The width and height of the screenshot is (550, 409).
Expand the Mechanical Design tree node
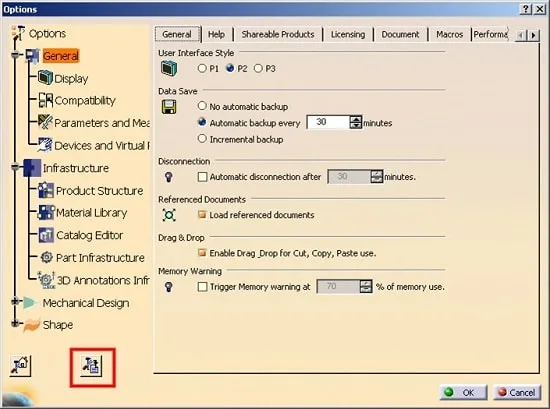(x=15, y=301)
